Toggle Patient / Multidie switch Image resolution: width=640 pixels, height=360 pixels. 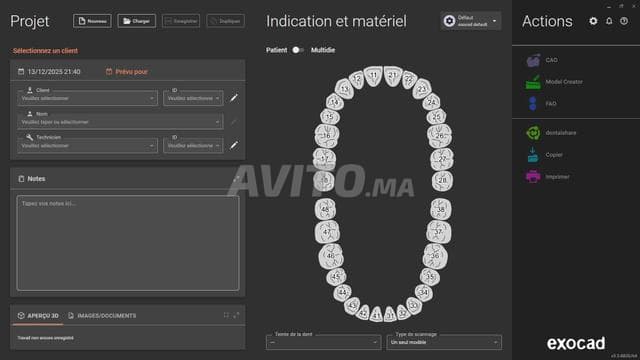tap(298, 50)
